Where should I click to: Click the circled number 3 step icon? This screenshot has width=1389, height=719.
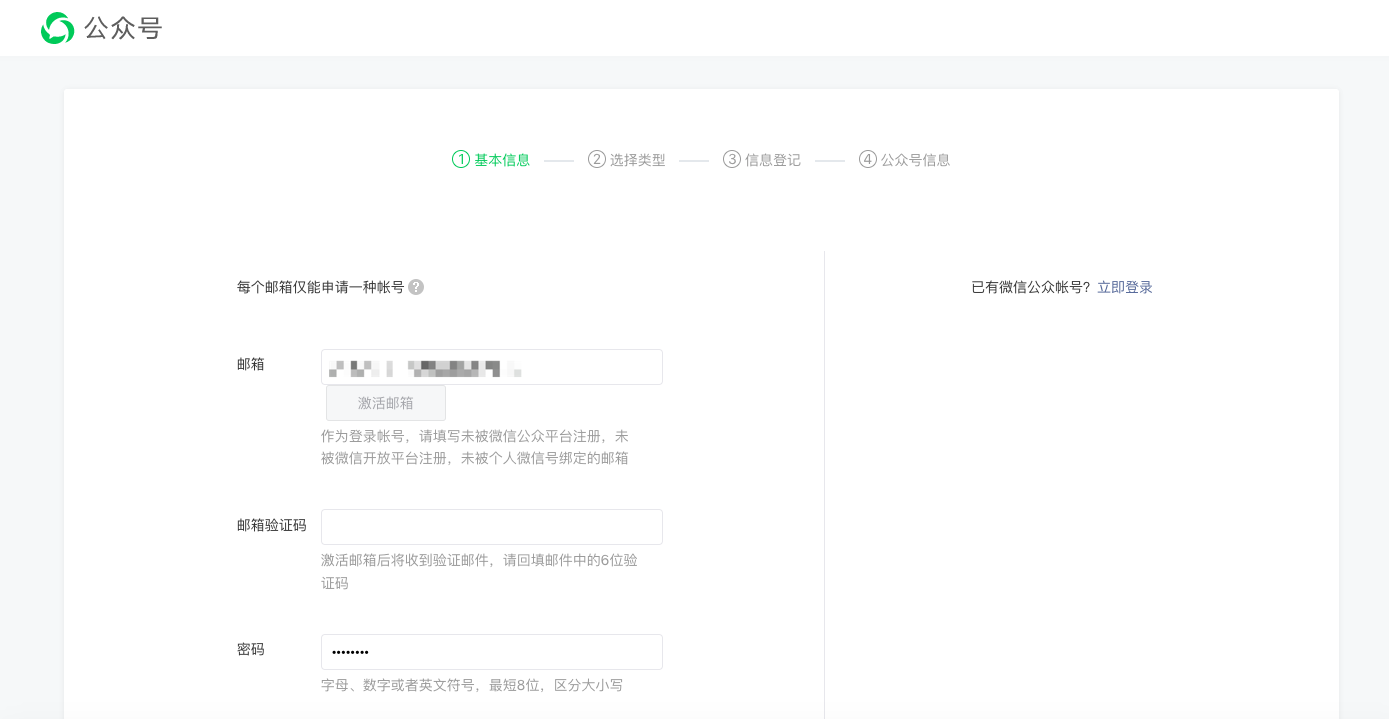coord(731,159)
